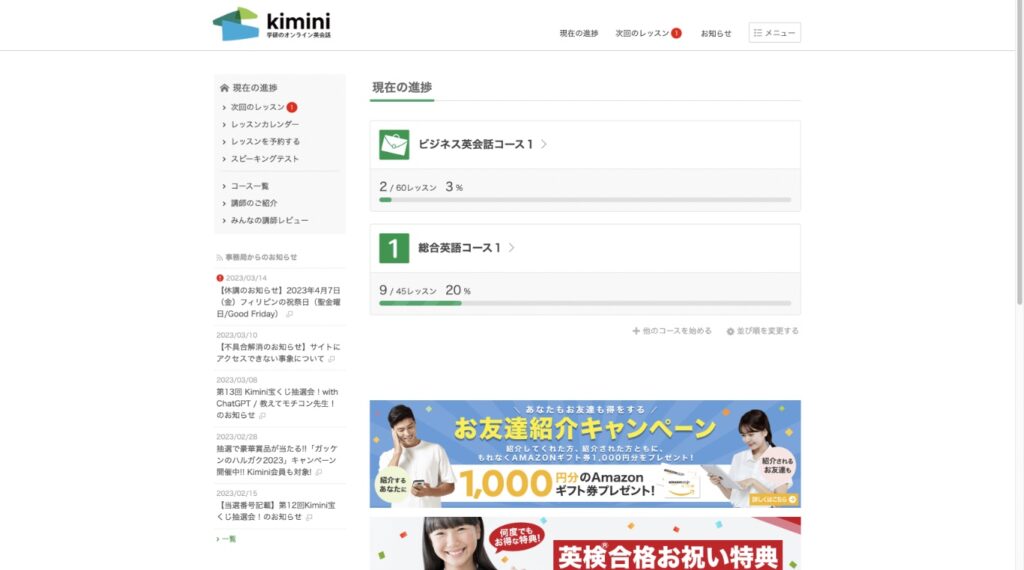The image size is (1024, 570).
Task: Click the plus icon for 他のコースを始める
Action: (636, 331)
